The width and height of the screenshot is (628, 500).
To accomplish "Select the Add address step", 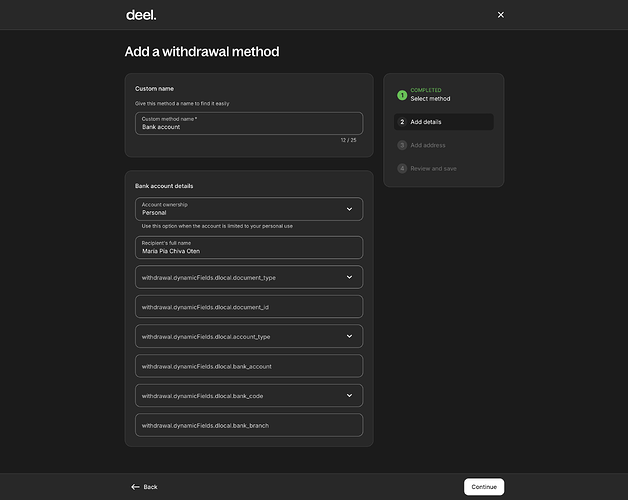I will click(428, 145).
